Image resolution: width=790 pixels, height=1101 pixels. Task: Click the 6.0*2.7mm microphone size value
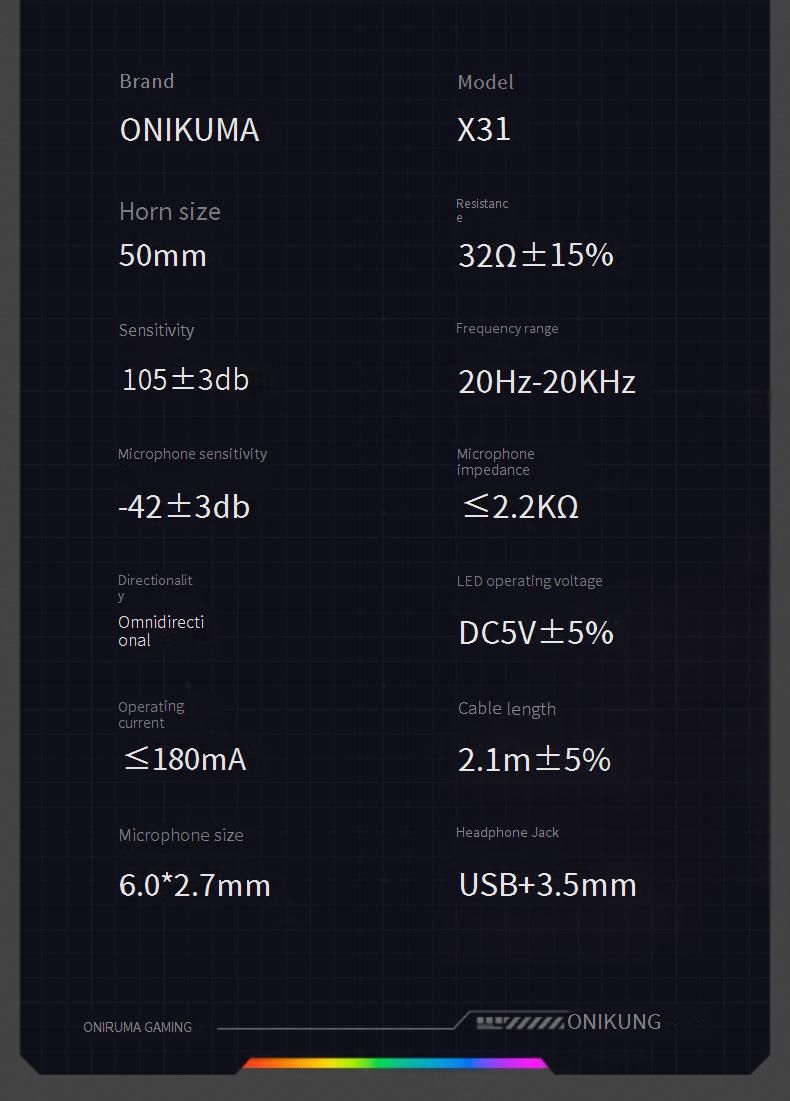(x=195, y=885)
